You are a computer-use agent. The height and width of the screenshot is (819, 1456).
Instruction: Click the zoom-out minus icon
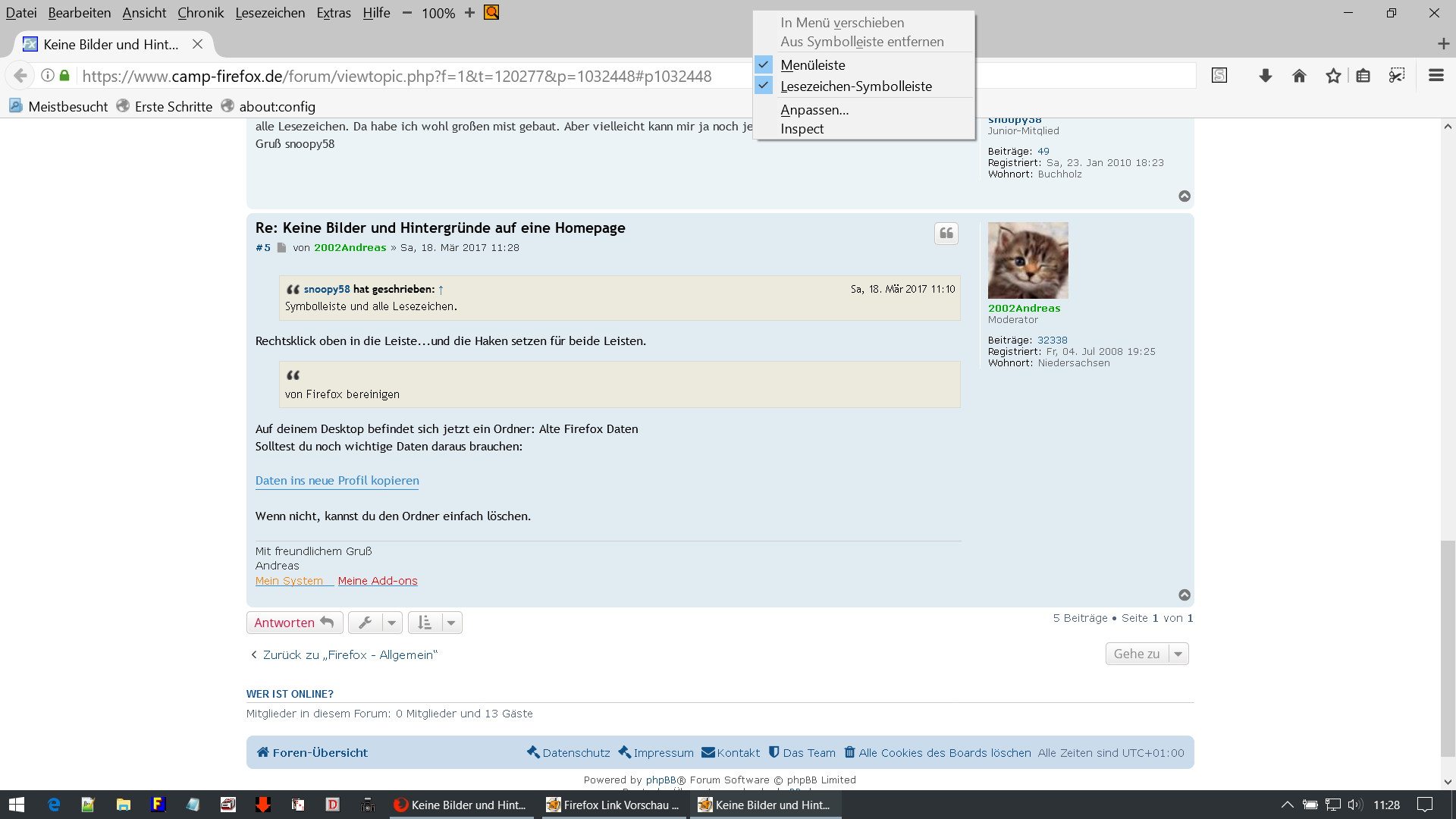point(406,13)
